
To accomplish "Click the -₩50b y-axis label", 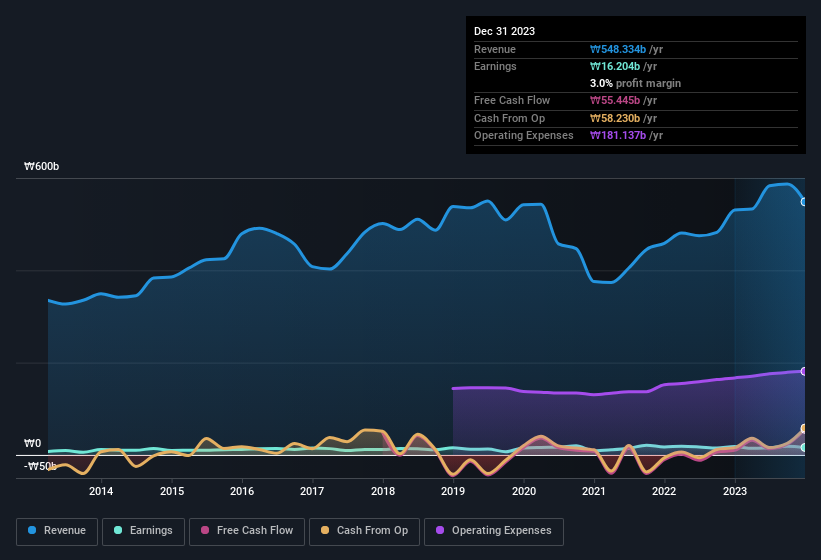I will point(40,466).
